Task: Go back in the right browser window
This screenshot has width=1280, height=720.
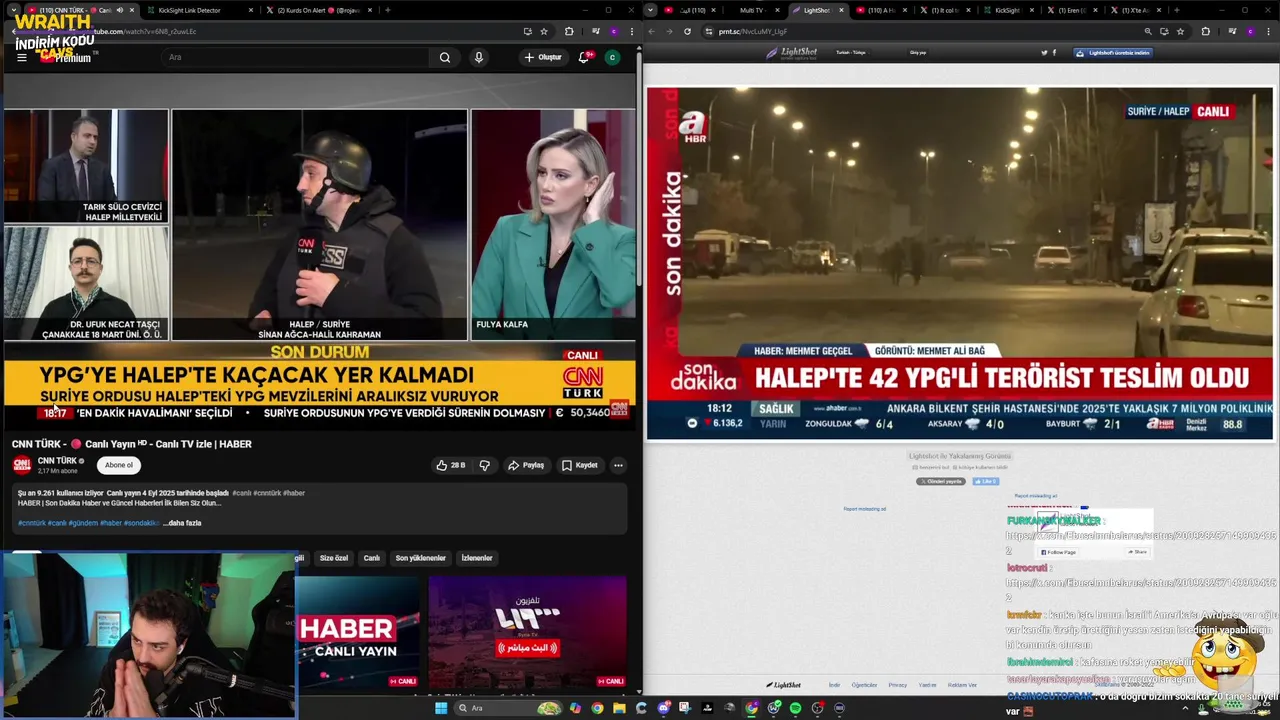Action: coord(651,31)
